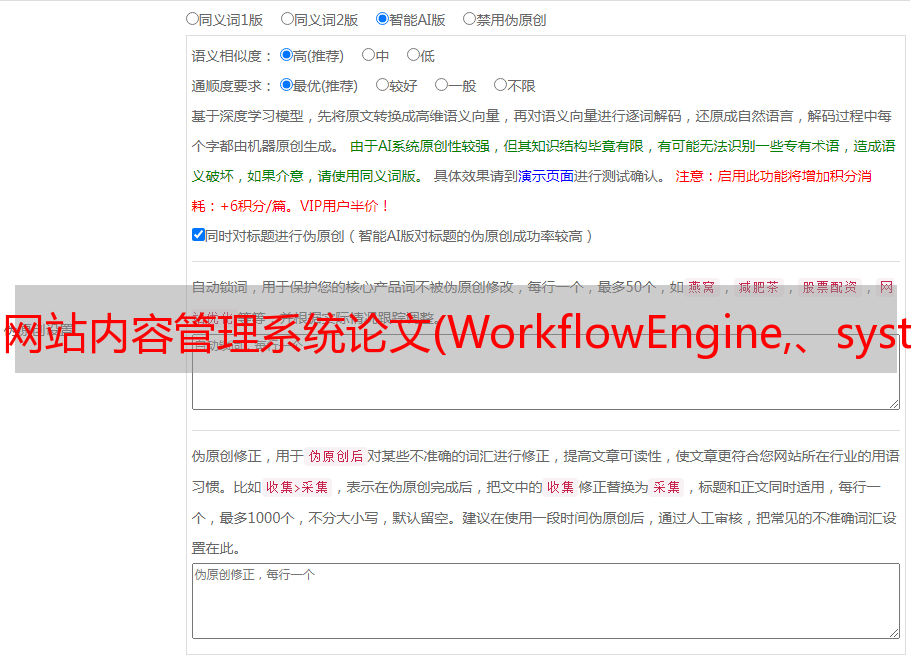The image size is (911, 658).
Task: Set 通顺度要求 to 较好
Action: 382,85
